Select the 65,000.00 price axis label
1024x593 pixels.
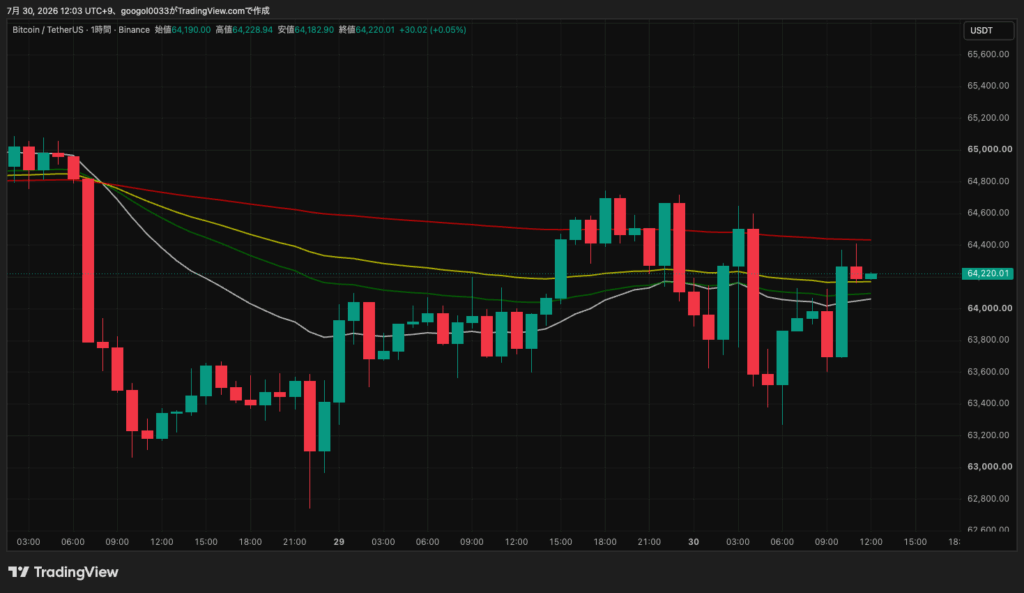pyautogui.click(x=989, y=149)
